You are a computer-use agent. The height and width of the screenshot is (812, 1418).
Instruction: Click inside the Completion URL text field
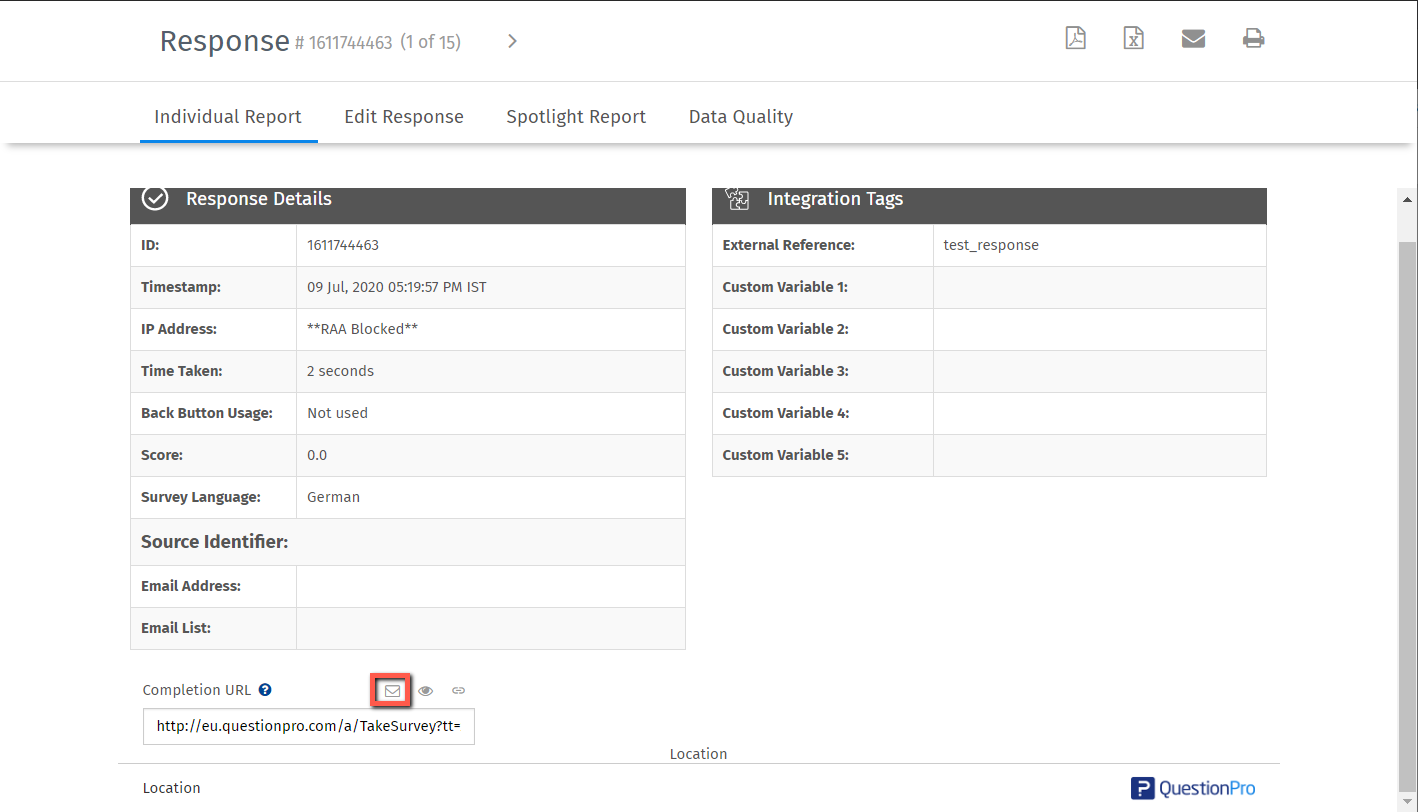pos(308,727)
